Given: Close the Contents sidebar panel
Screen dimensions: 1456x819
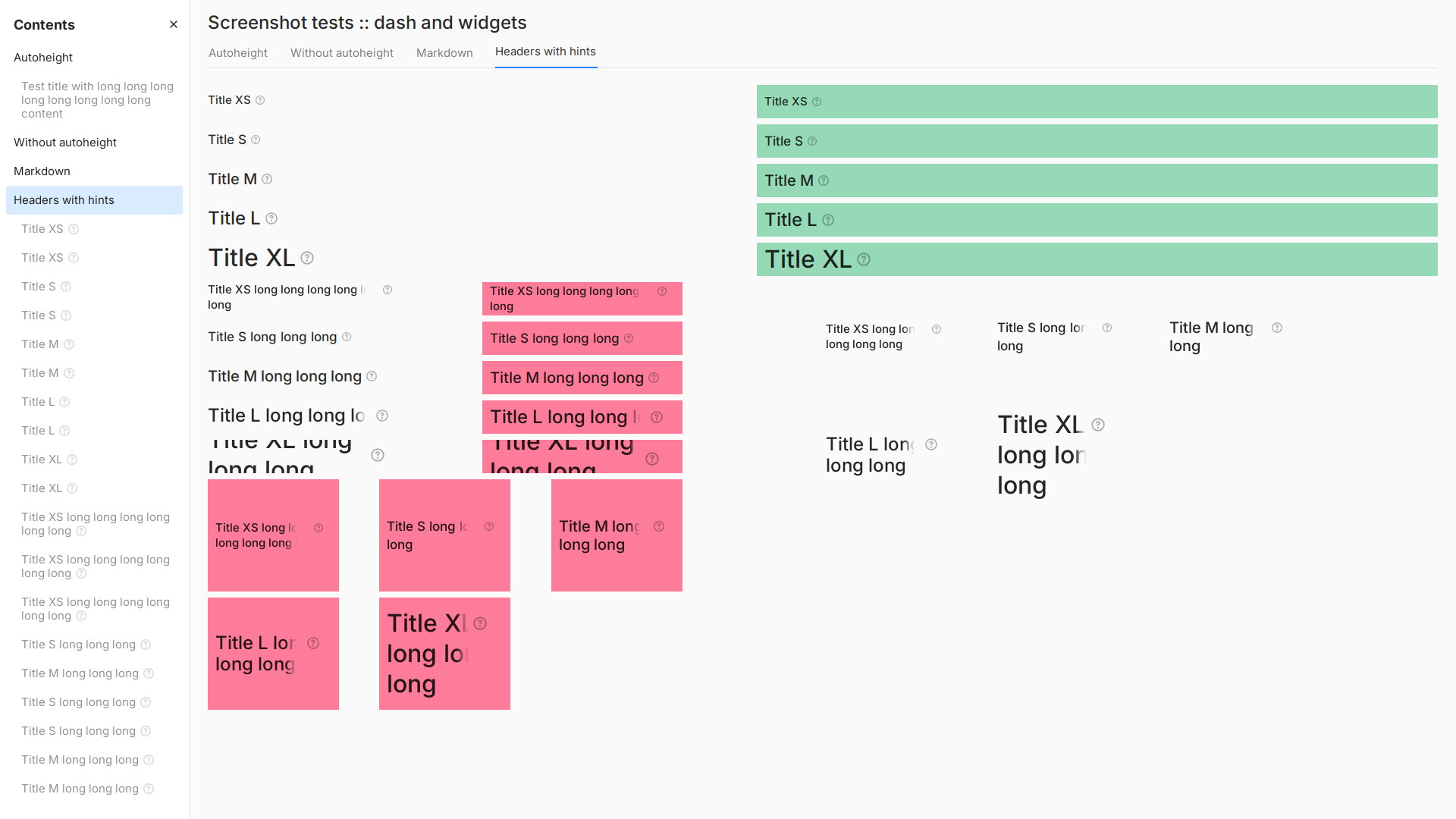Looking at the screenshot, I should tap(174, 24).
